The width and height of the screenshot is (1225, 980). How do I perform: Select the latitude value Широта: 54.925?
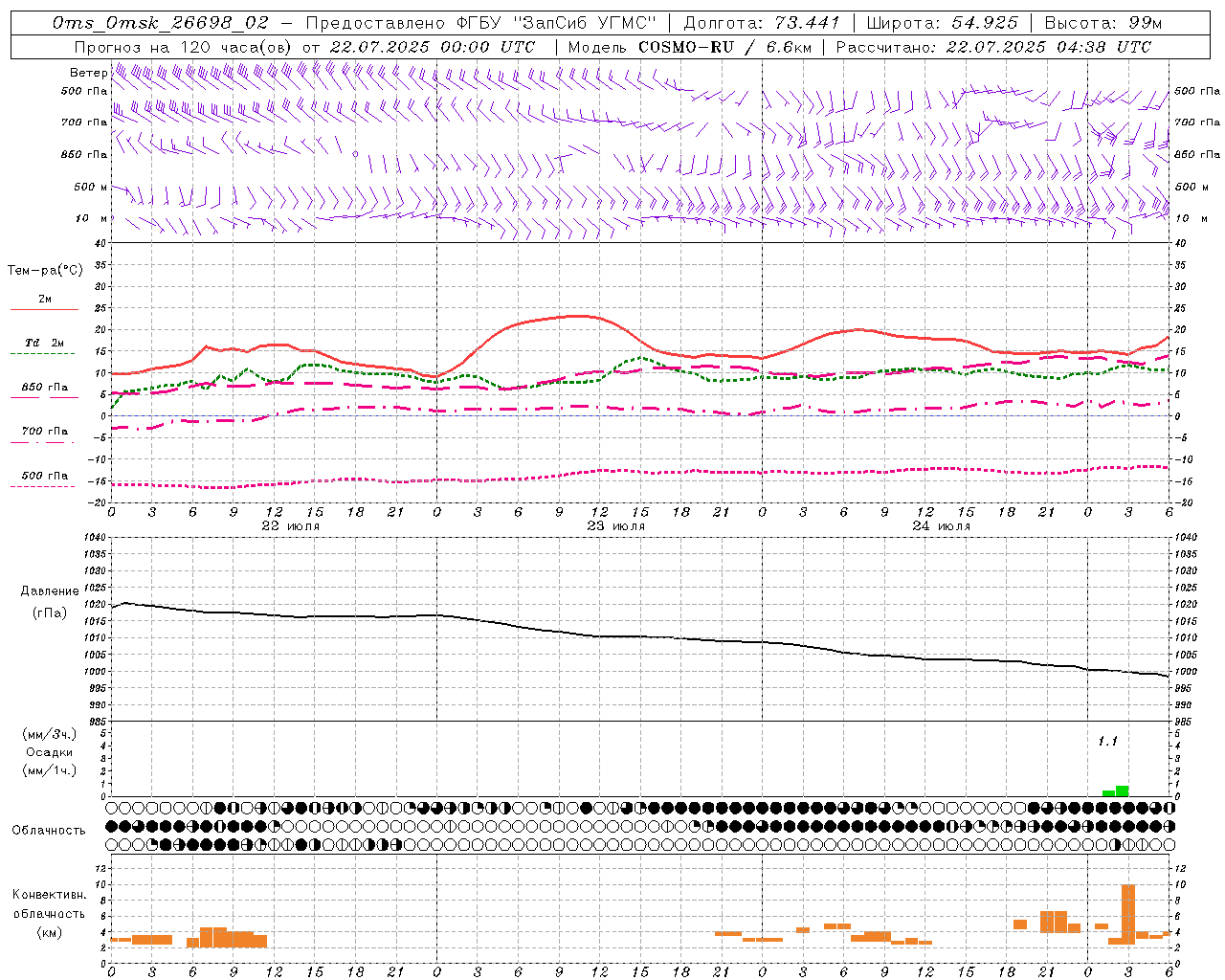pos(942,23)
